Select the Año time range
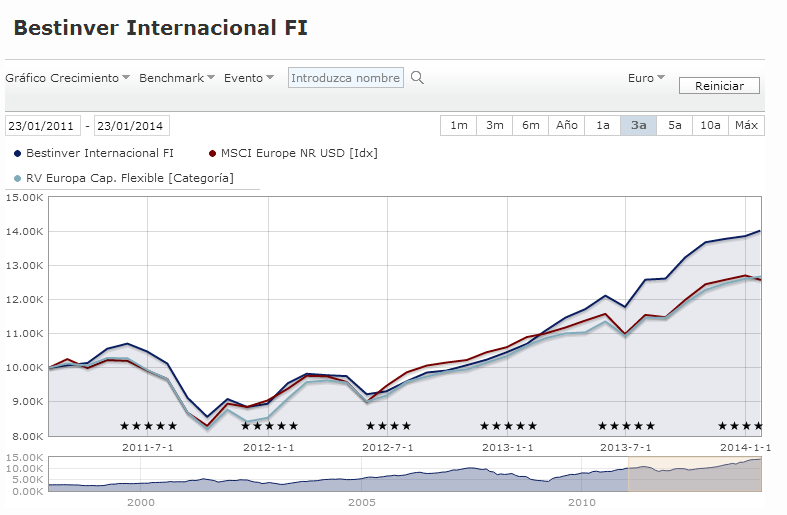Image resolution: width=787 pixels, height=515 pixels. [x=567, y=125]
